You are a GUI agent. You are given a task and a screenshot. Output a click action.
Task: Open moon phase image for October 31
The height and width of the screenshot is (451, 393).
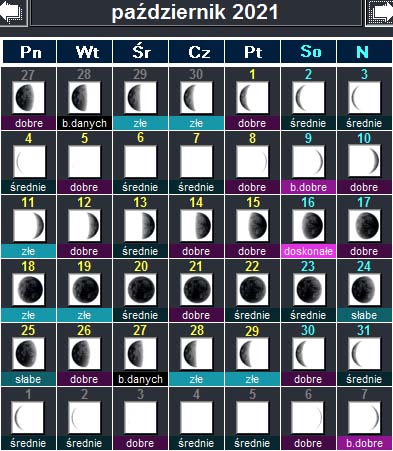(x=364, y=354)
